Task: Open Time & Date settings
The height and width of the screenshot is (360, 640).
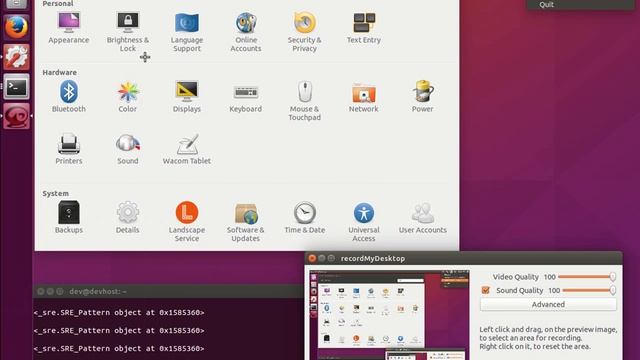Action: (304, 217)
